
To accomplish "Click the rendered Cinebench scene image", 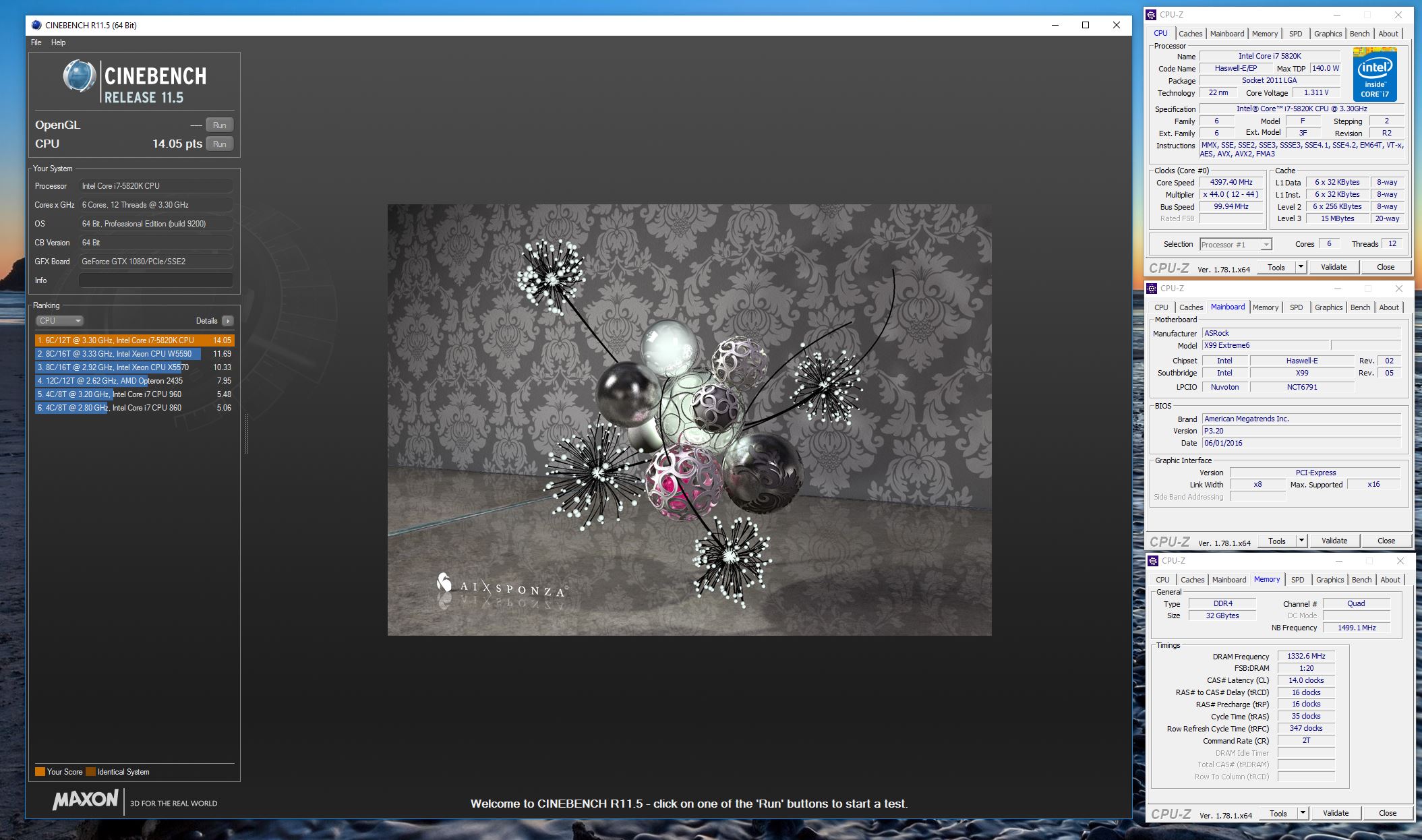I will click(689, 419).
